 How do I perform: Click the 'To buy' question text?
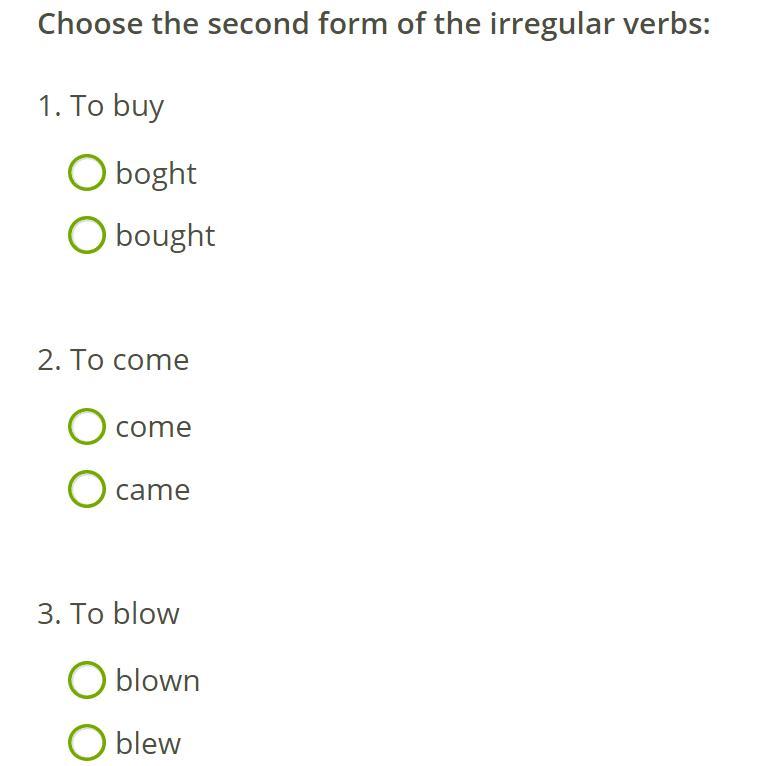click(117, 106)
